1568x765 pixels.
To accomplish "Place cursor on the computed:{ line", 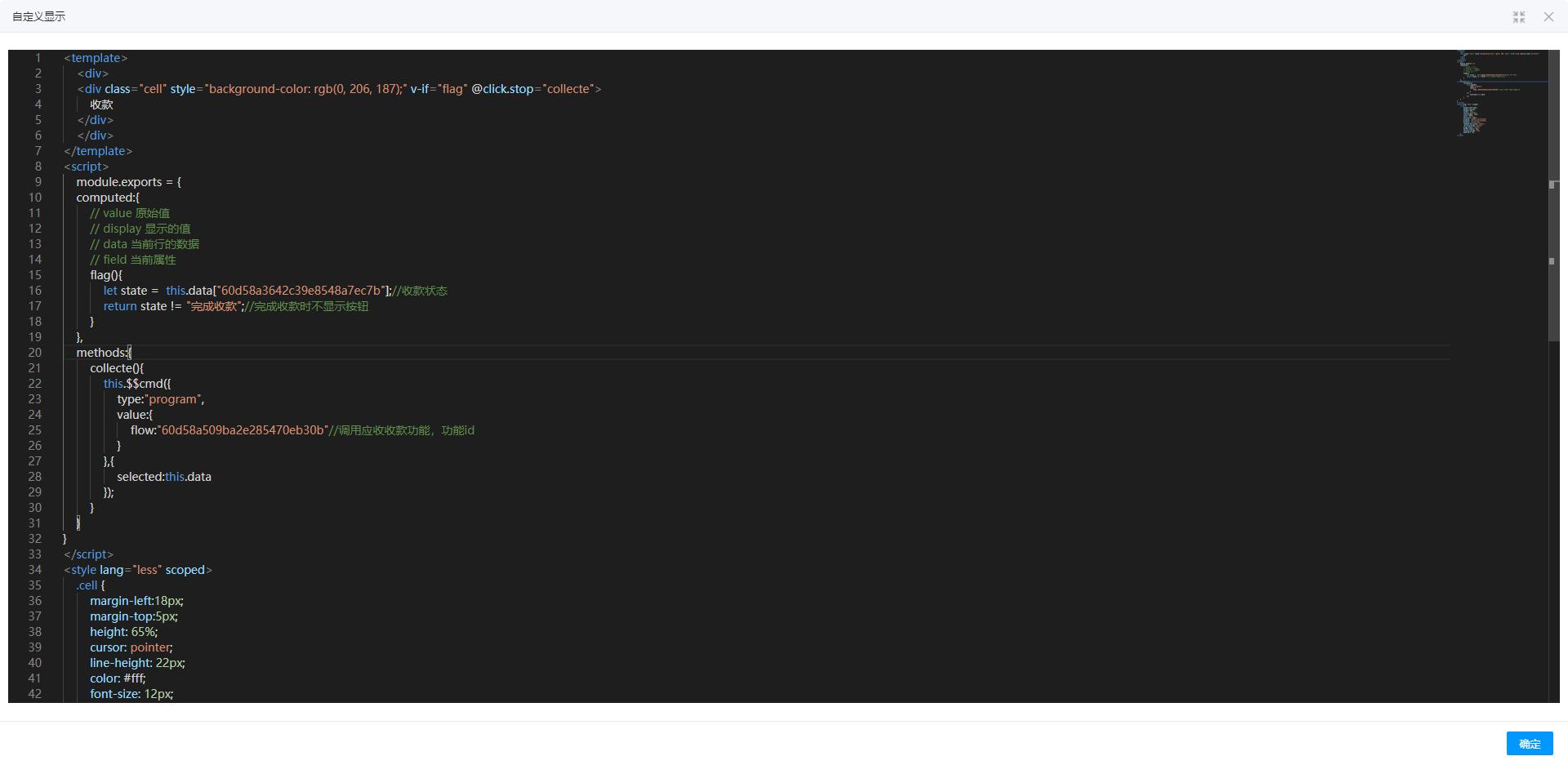I will click(108, 198).
